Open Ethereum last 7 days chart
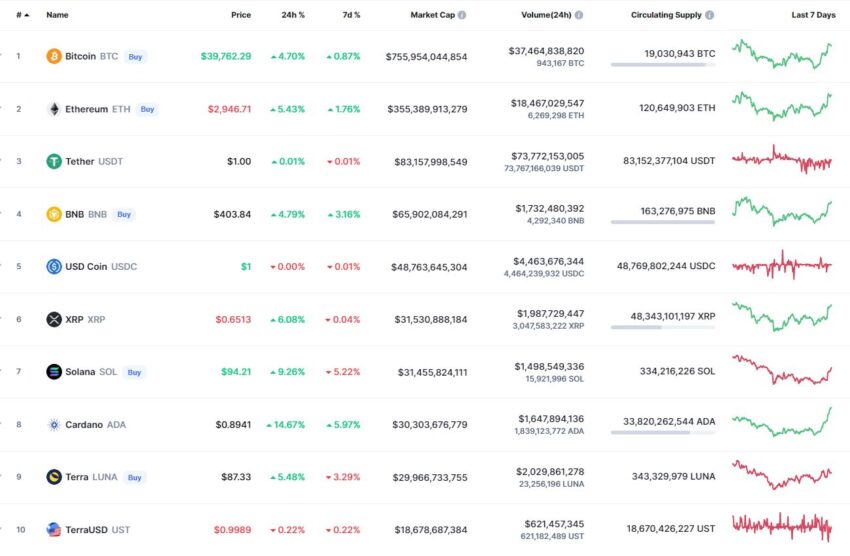The image size is (850, 556). coord(782,106)
